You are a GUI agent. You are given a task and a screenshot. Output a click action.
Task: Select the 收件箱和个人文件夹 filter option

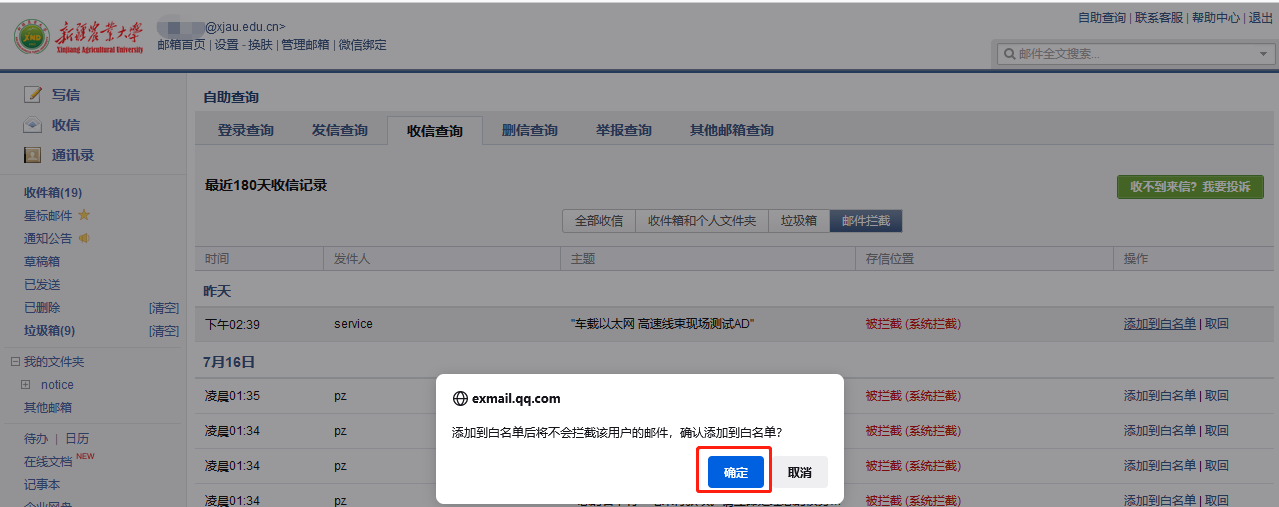click(702, 221)
